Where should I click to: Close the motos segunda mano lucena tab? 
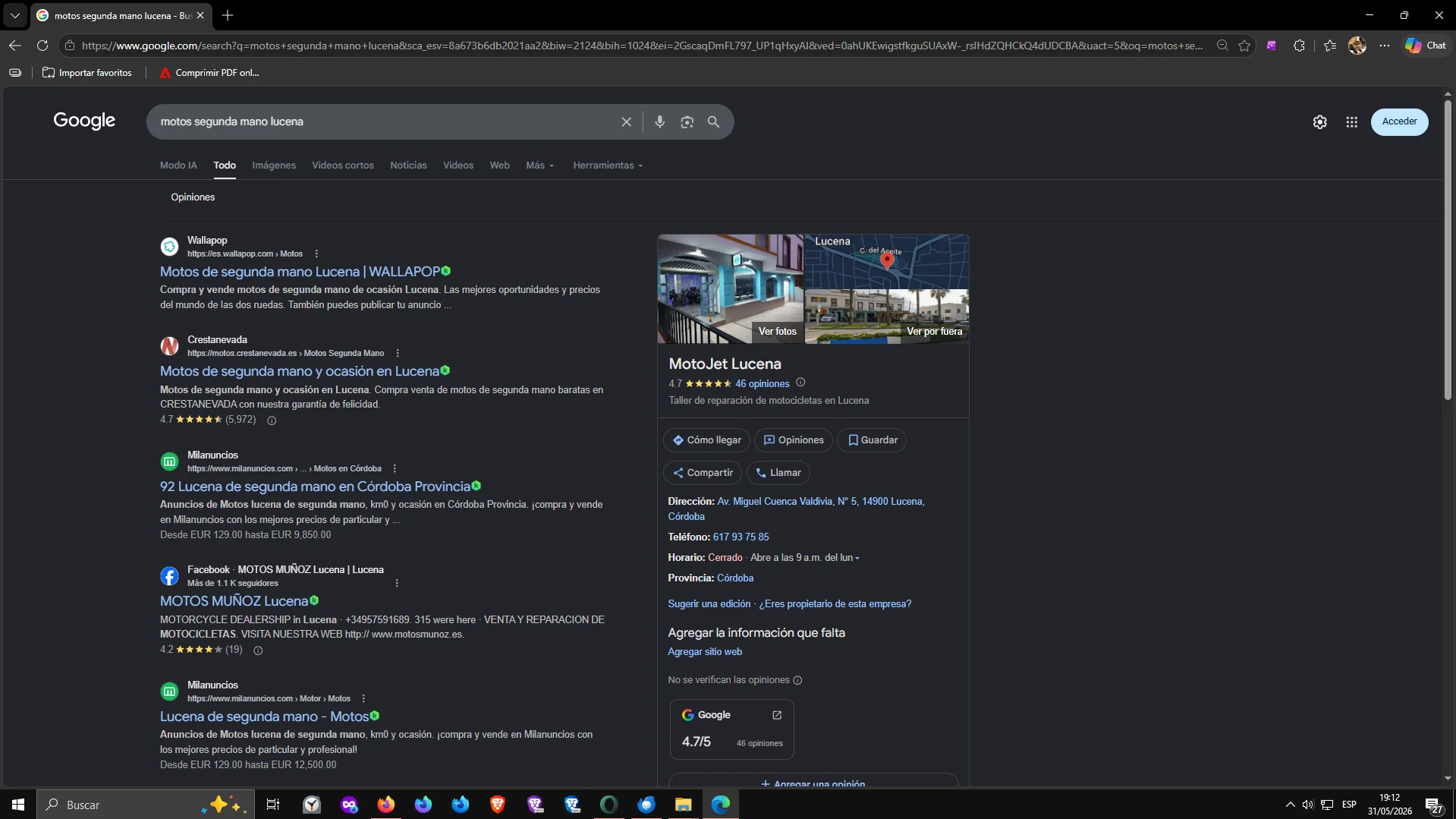click(x=200, y=15)
